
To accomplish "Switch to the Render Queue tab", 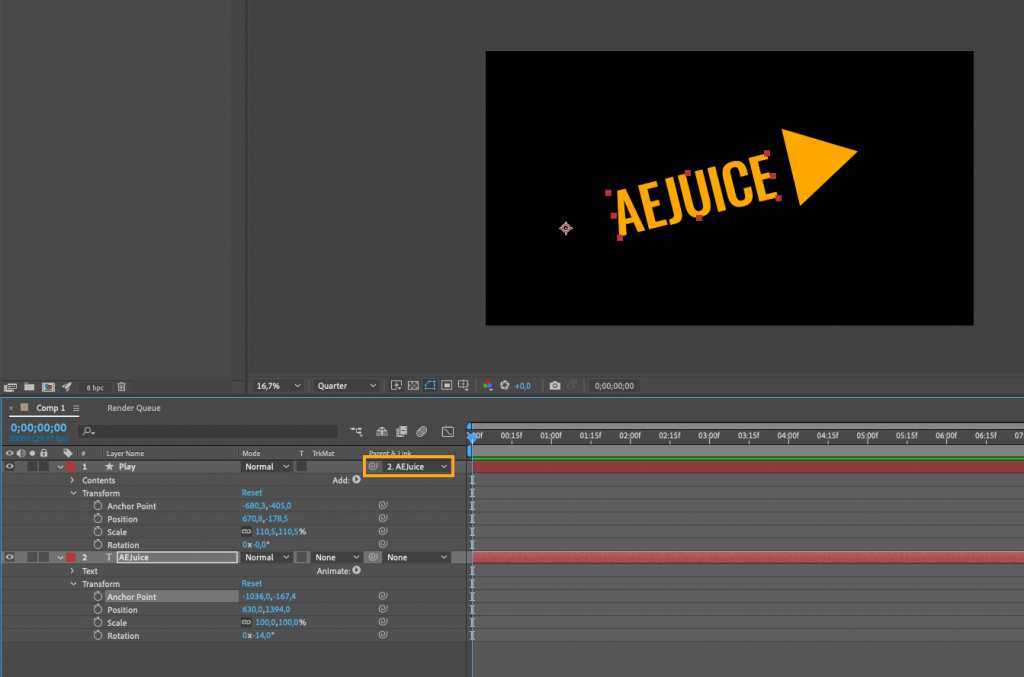I will pos(135,408).
